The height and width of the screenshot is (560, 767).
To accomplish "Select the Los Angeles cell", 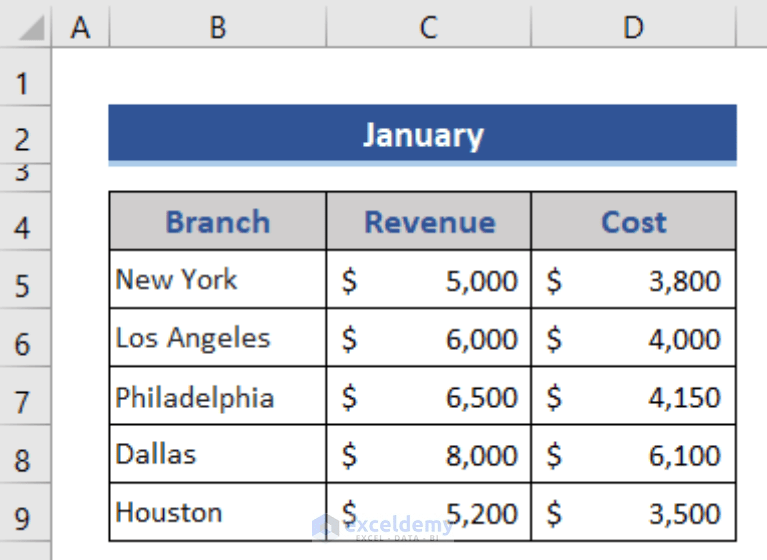I will 218,337.
